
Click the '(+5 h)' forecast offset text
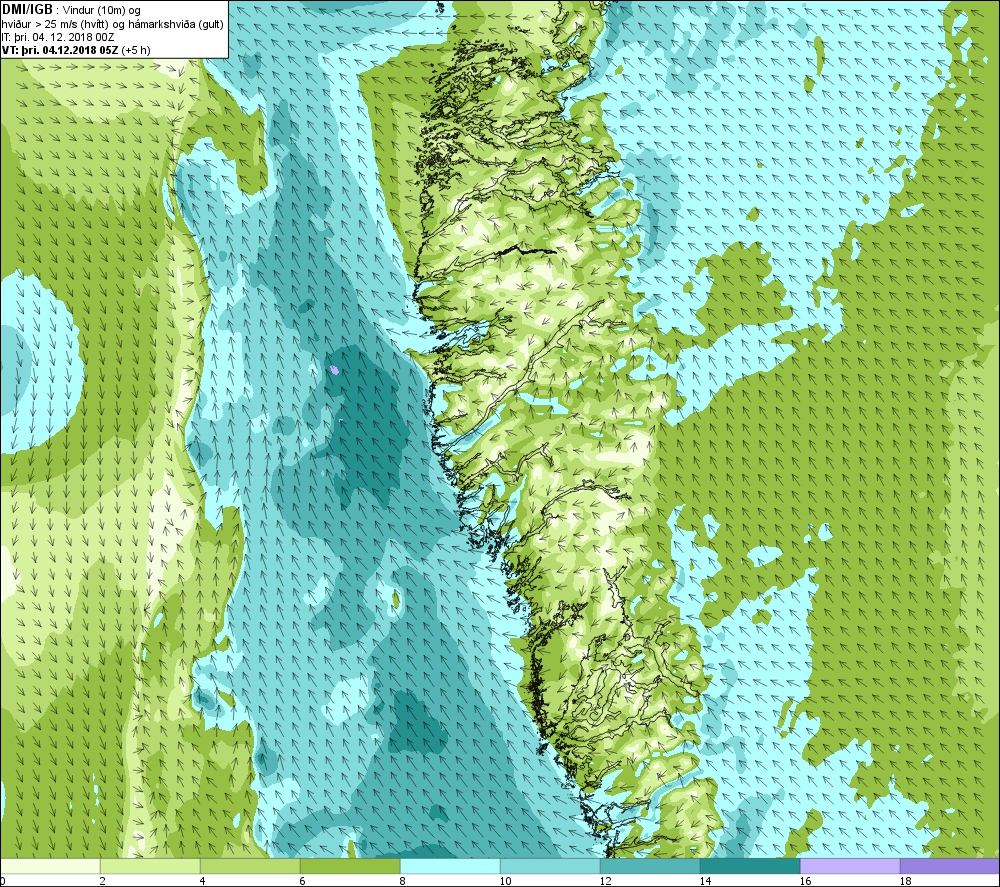coord(136,50)
